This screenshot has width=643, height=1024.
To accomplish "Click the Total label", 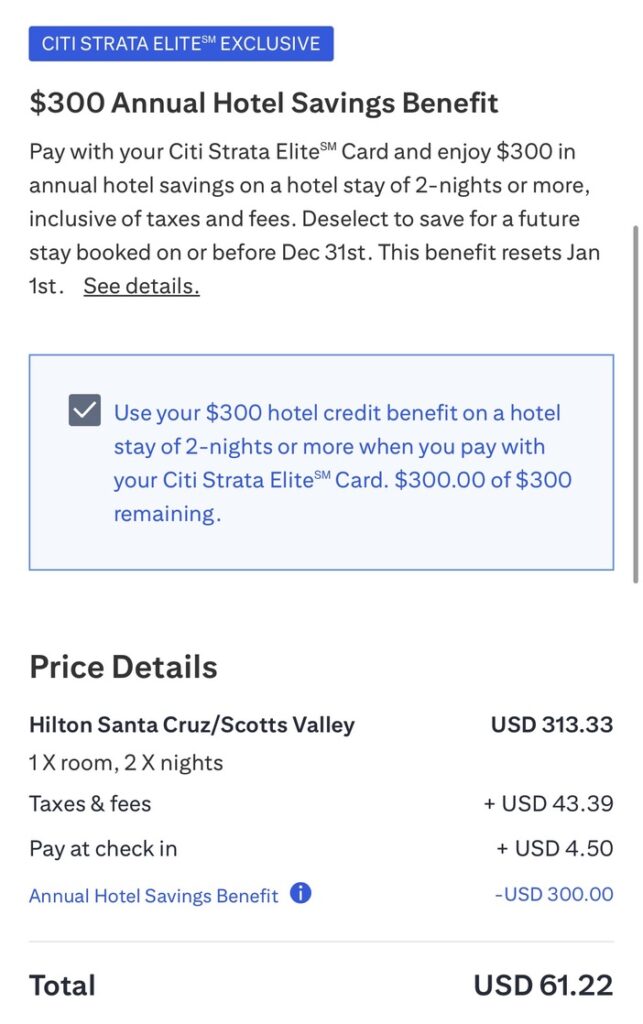I will 62,985.
